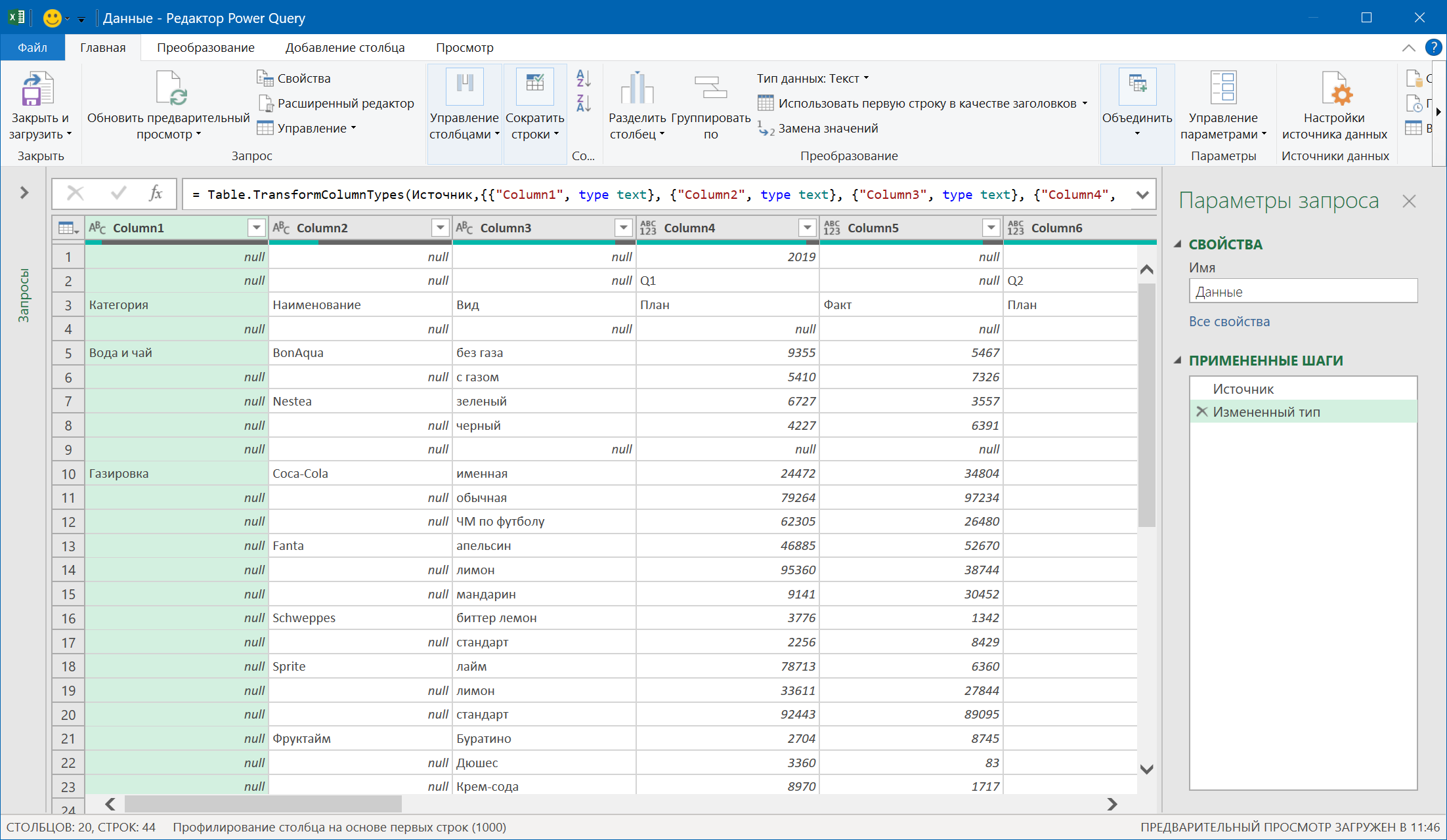Viewport: 1447px width, 840px height.
Task: Select the Источник applied step
Action: 1303,388
